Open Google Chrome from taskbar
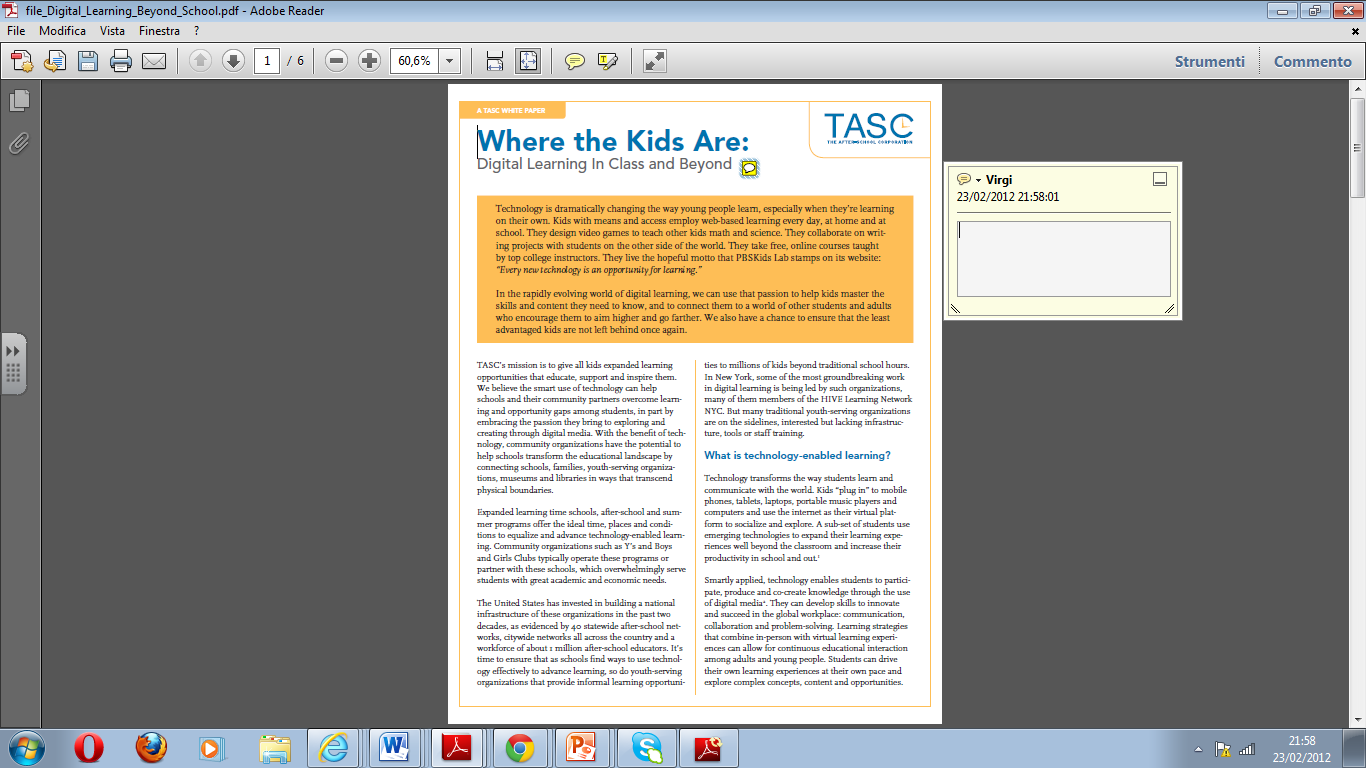The height and width of the screenshot is (768, 1366). [x=519, y=748]
